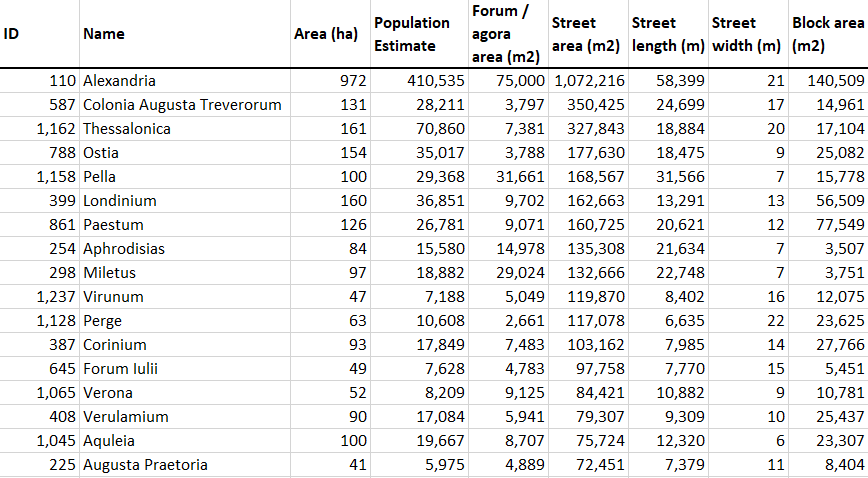Click the Miletus name cell
This screenshot has height=478, width=868.
pyautogui.click(x=185, y=273)
